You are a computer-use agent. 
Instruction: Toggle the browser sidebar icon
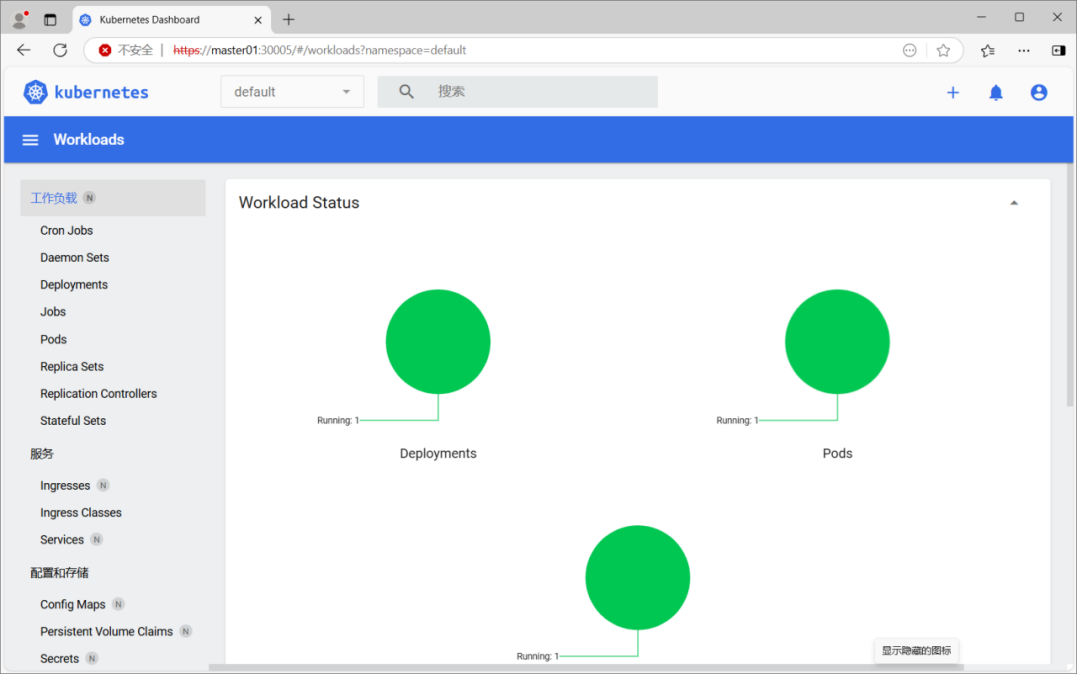[x=1059, y=50]
